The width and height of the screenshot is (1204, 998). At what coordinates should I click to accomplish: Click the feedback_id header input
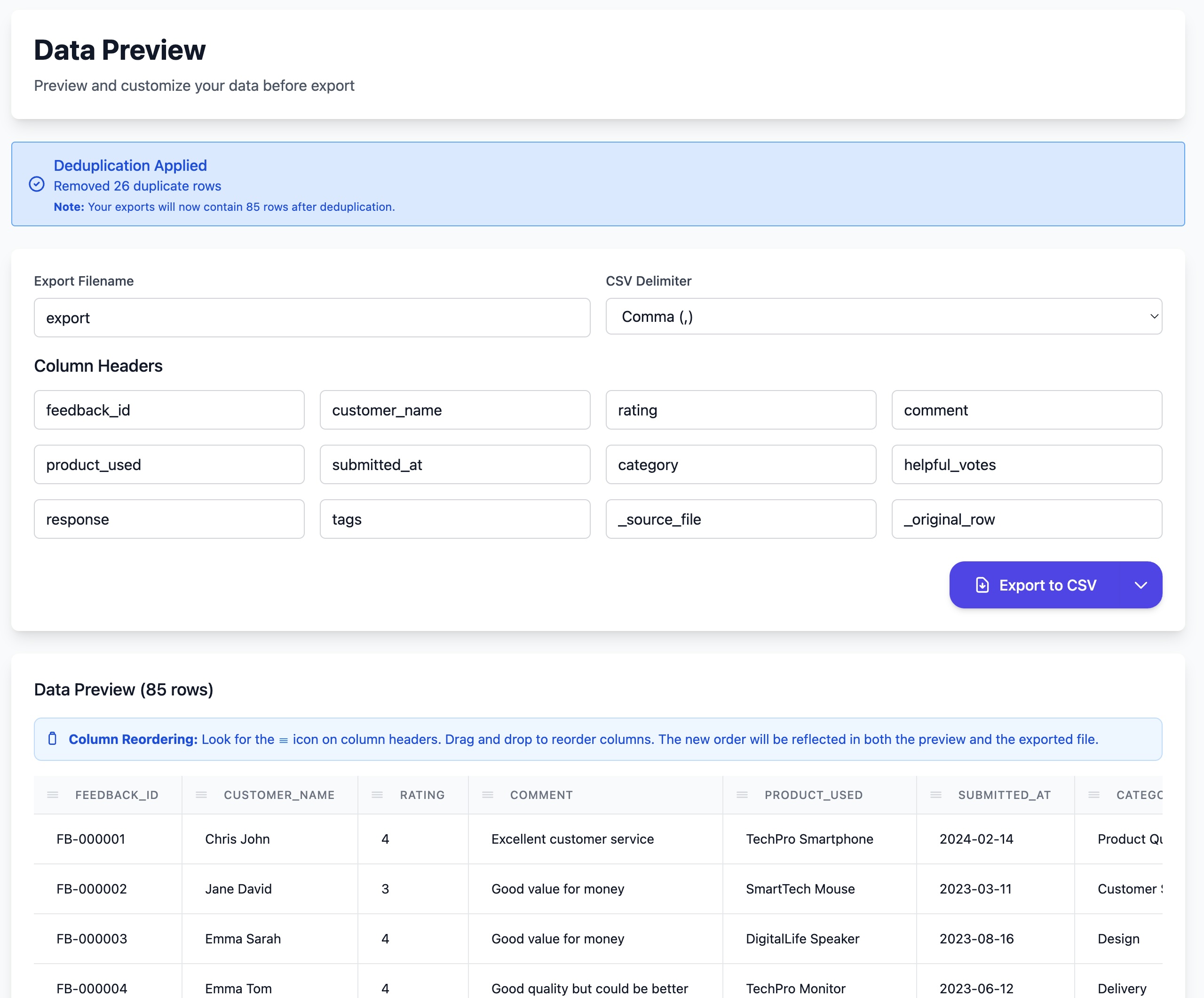pyautogui.click(x=169, y=410)
